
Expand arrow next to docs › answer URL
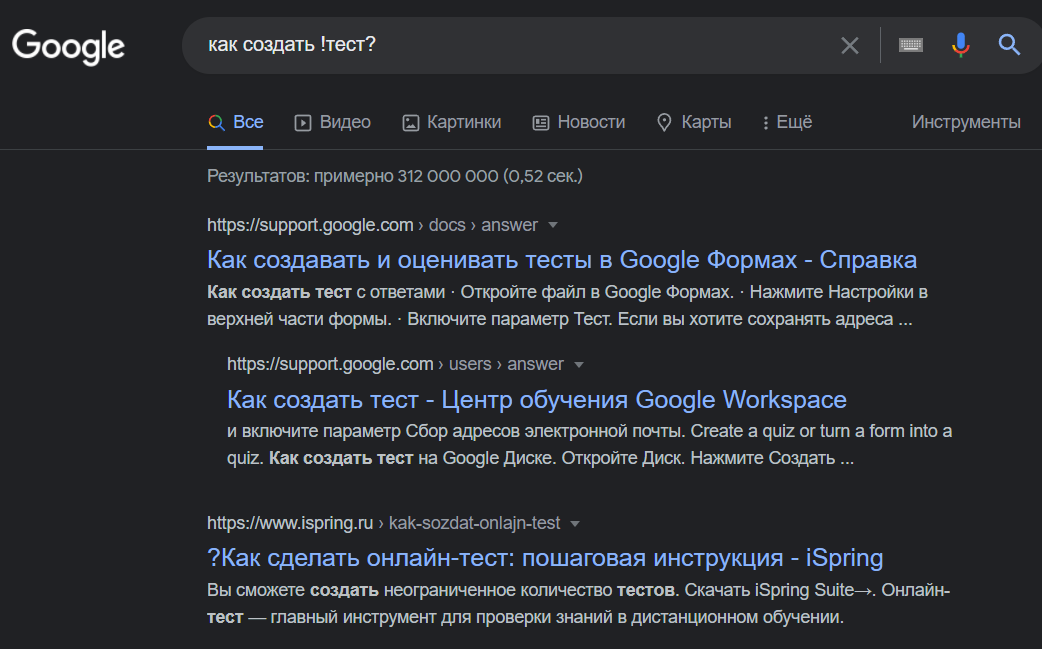point(553,225)
